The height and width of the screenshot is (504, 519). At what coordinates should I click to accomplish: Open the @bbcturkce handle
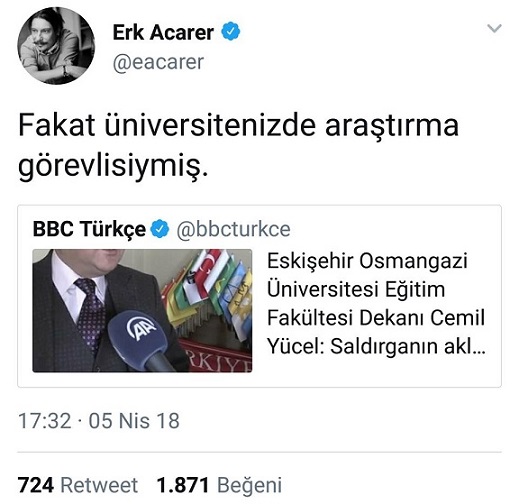[233, 229]
